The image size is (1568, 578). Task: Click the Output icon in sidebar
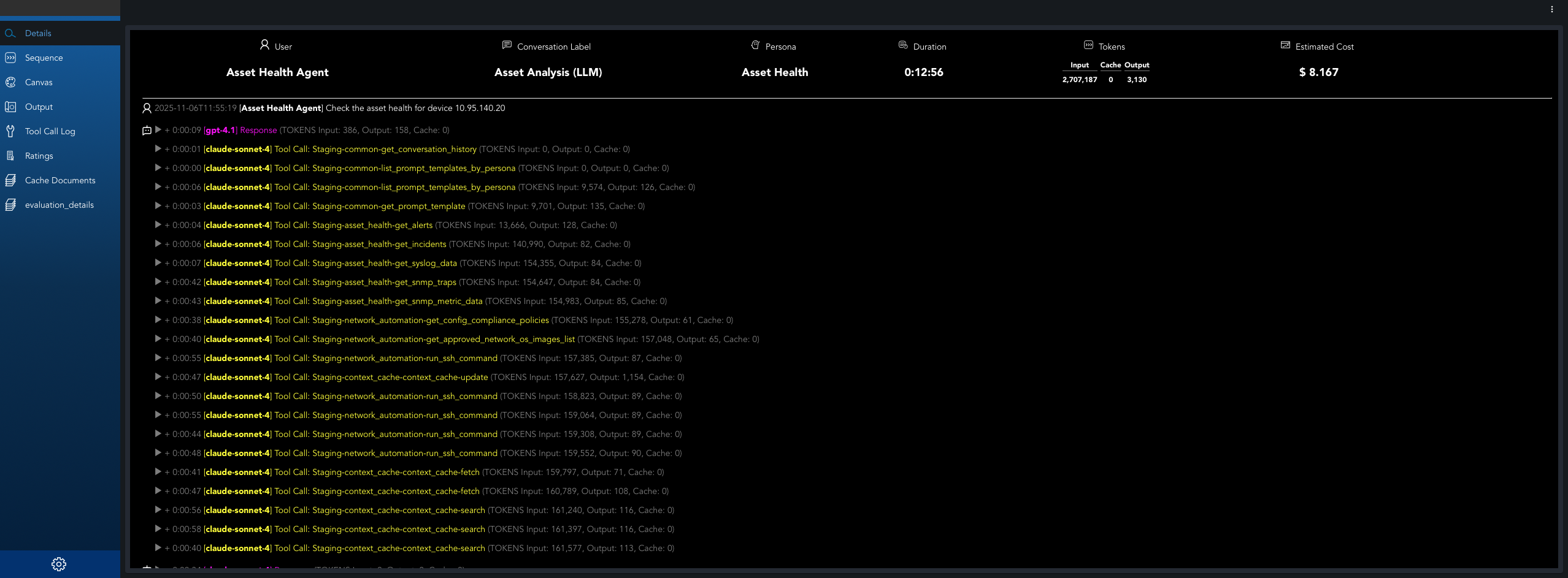tap(10, 107)
